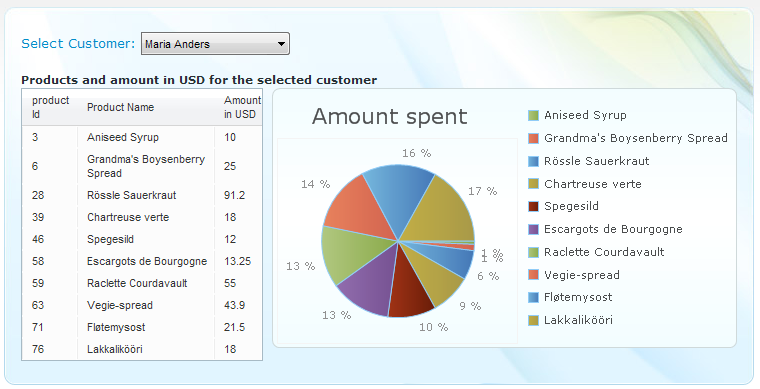Click the 'Amount spent' chart title

coord(390,117)
